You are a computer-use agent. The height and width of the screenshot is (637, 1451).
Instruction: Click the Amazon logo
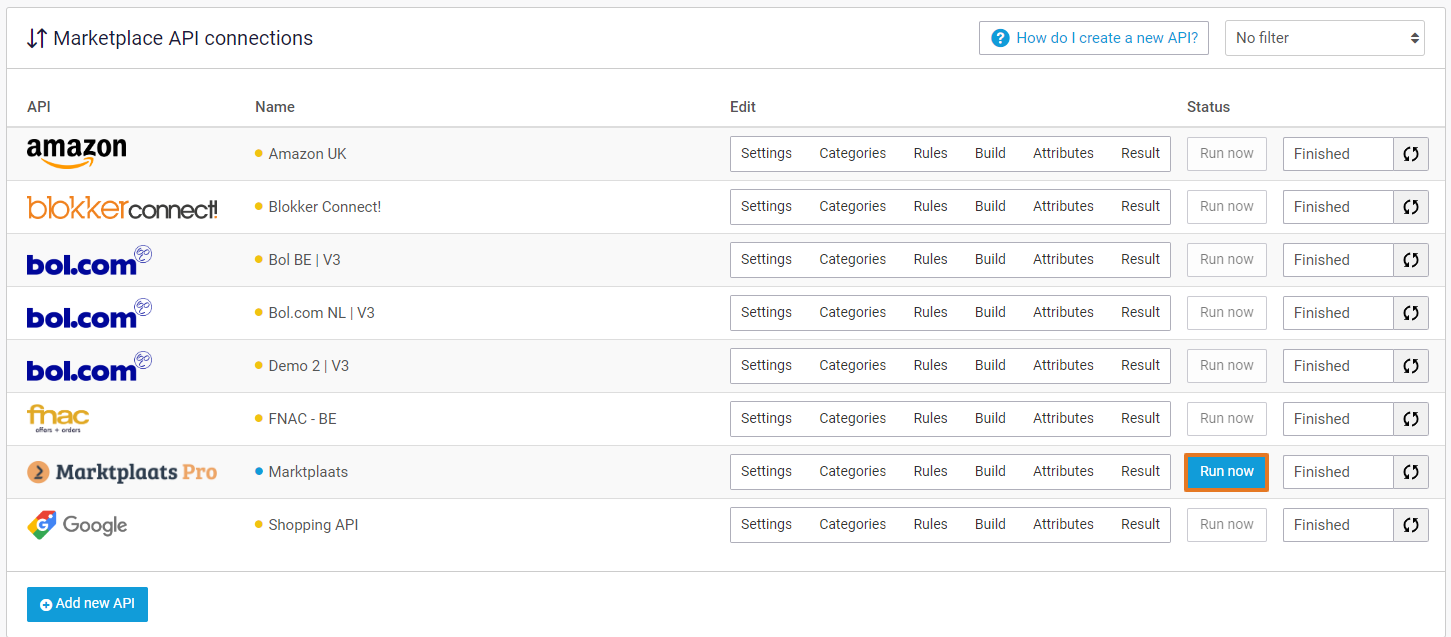[76, 153]
